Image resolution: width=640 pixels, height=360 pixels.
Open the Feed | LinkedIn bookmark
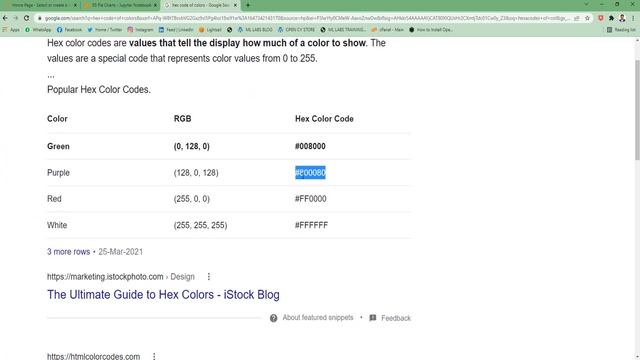coord(176,30)
